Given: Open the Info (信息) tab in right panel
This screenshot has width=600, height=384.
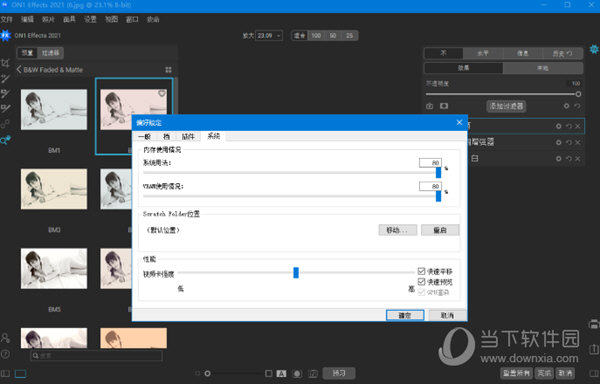Looking at the screenshot, I should (x=523, y=54).
